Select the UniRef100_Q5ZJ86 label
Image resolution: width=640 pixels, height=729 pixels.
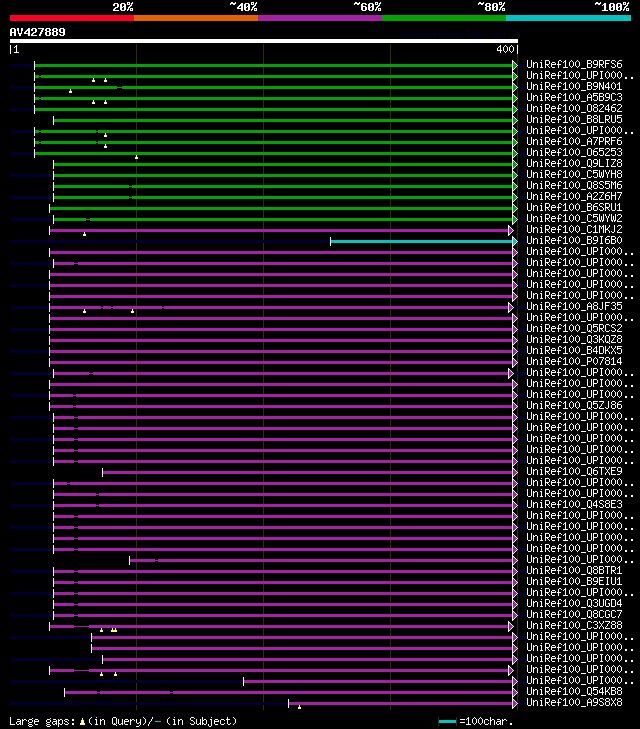click(574, 405)
